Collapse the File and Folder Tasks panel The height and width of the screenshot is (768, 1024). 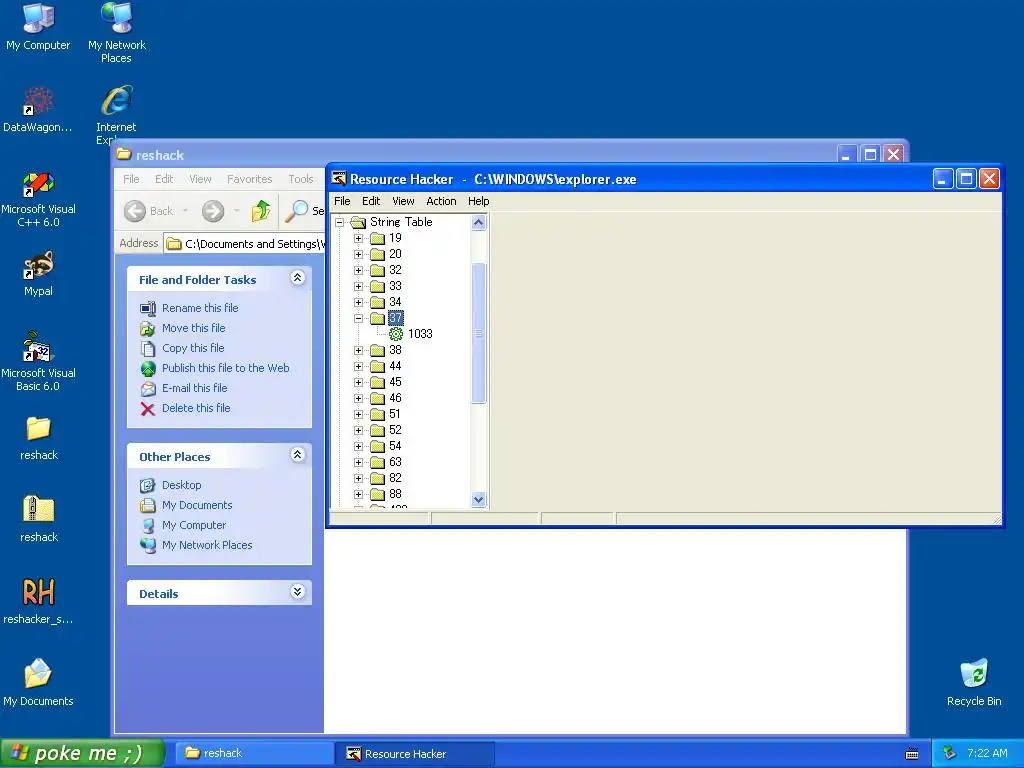click(298, 278)
